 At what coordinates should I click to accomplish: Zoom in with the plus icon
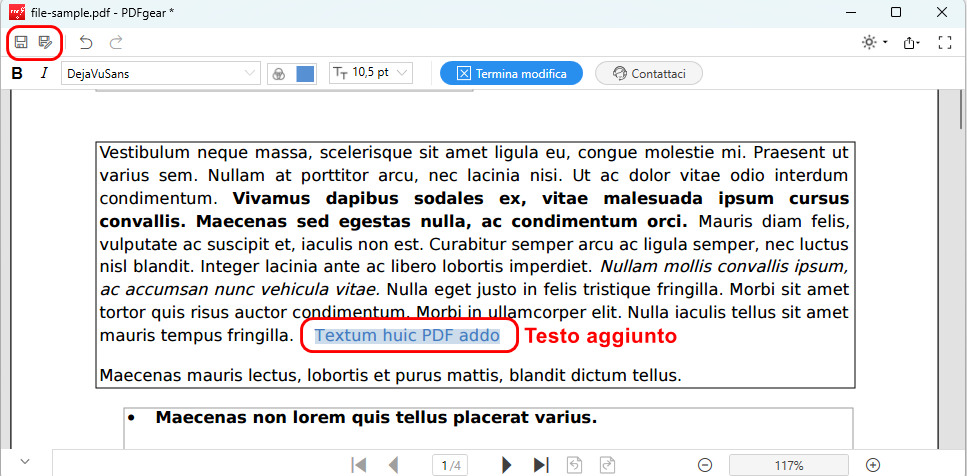(873, 466)
